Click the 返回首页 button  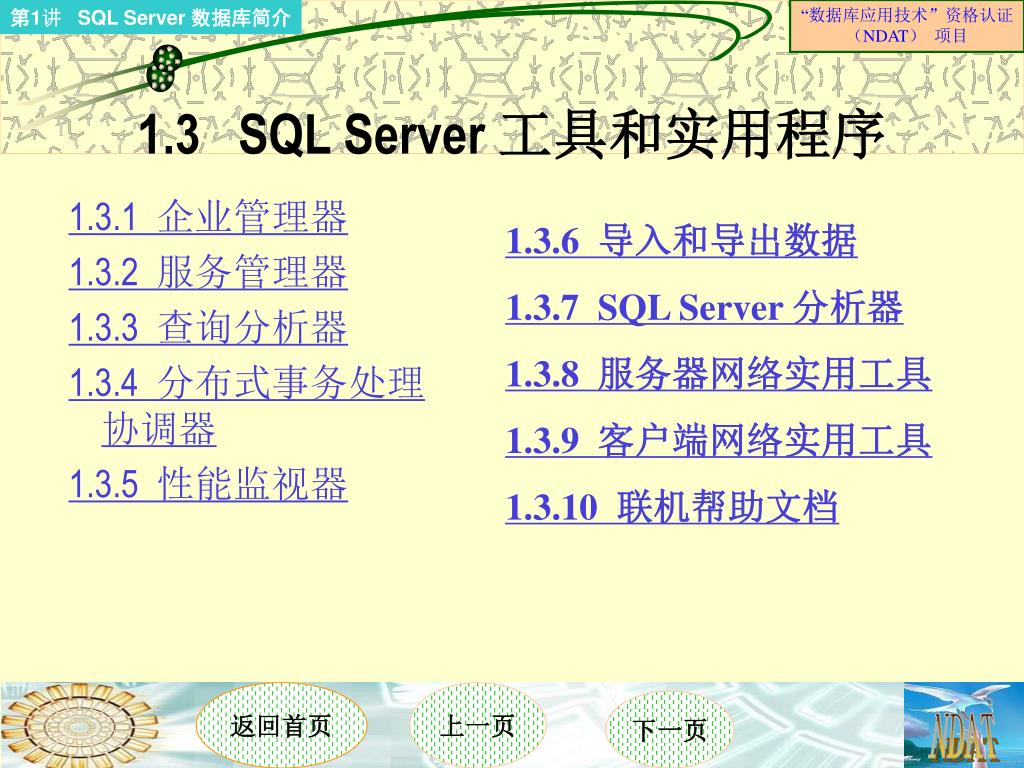coord(281,726)
